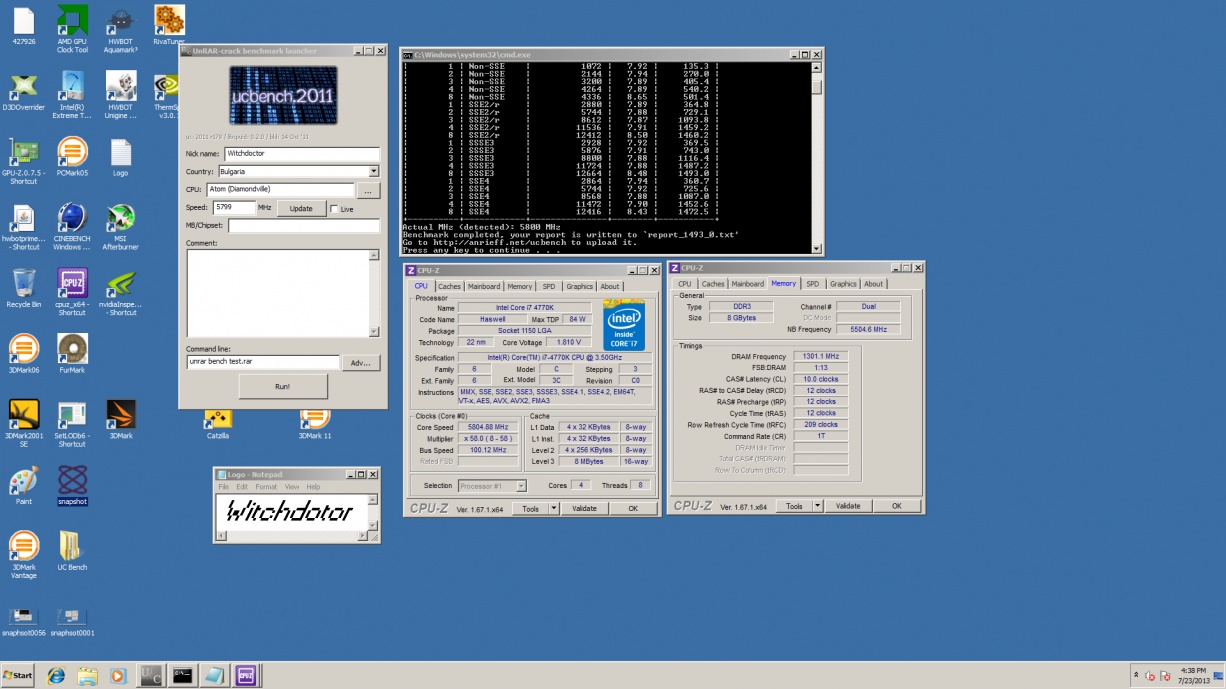Open the FurMark desktop icon
The height and width of the screenshot is (689, 1226).
(72, 349)
